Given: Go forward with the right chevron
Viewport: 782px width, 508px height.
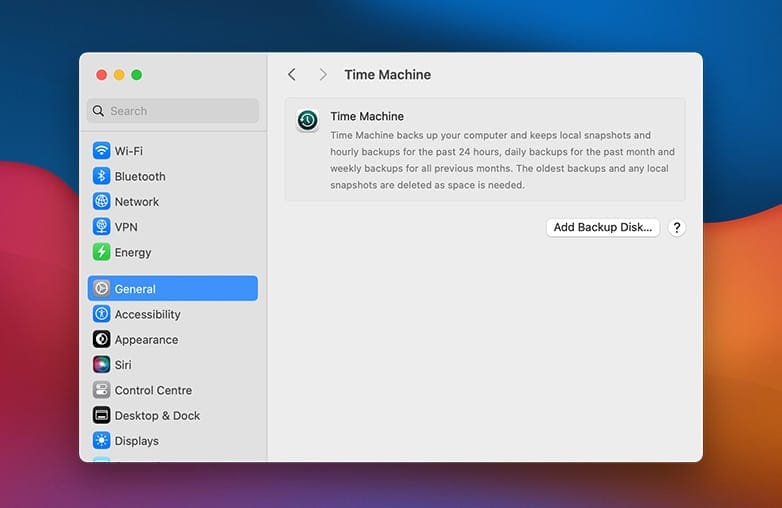Looking at the screenshot, I should tap(323, 75).
